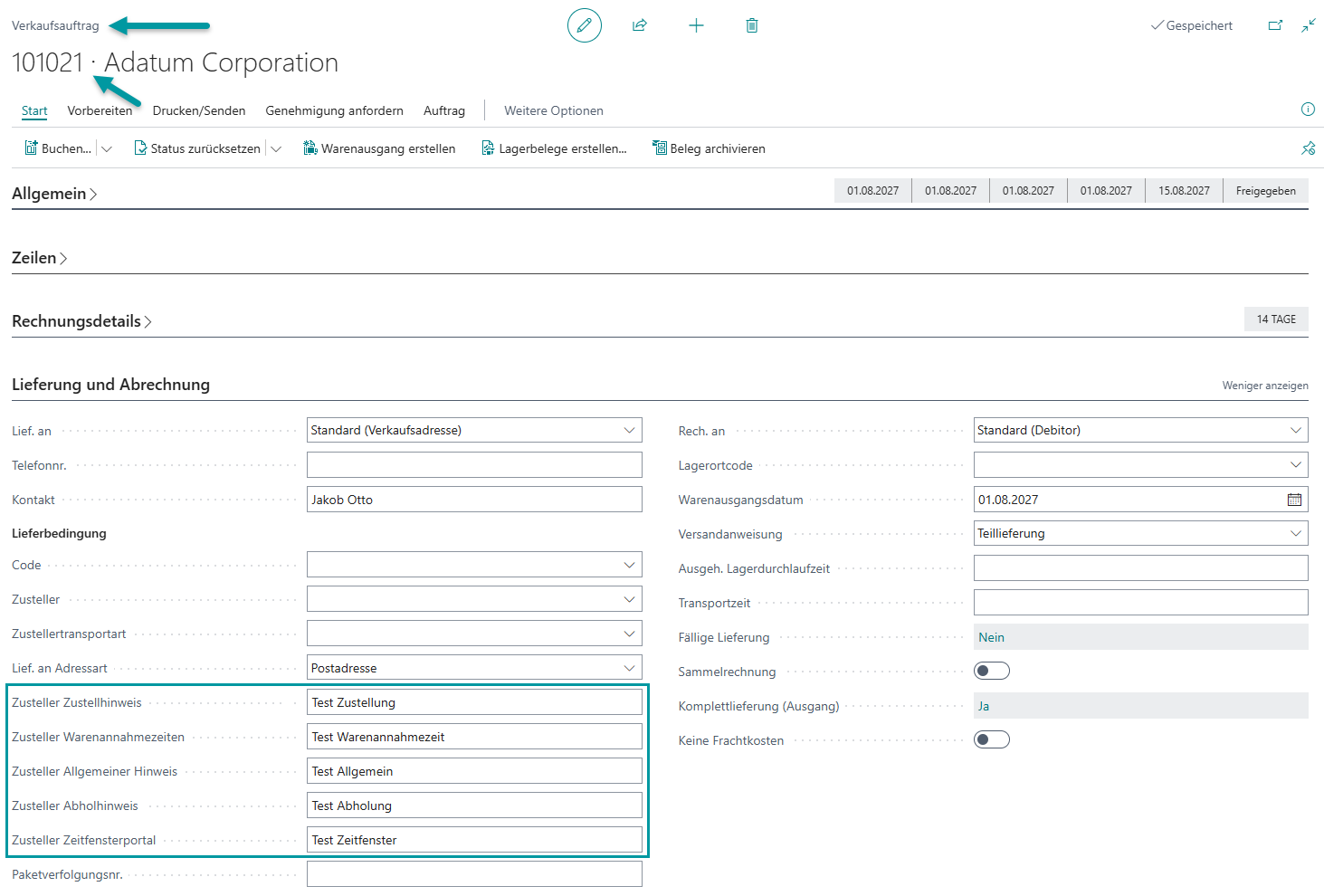Click the pin icon in action bar

pyautogui.click(x=1308, y=148)
